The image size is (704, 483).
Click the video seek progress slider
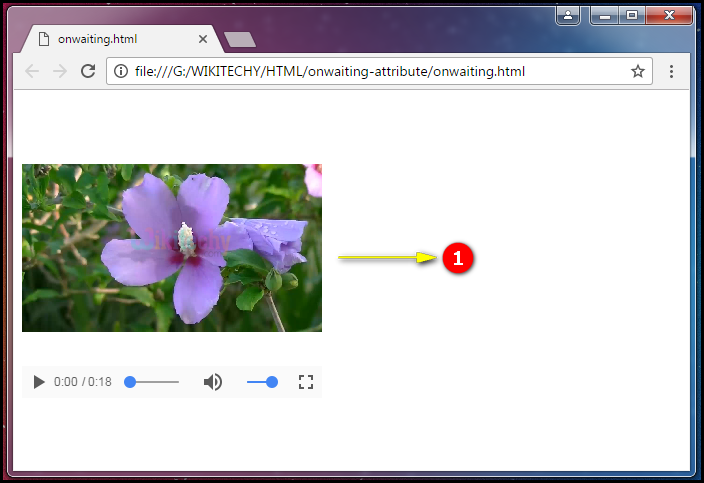point(153,382)
